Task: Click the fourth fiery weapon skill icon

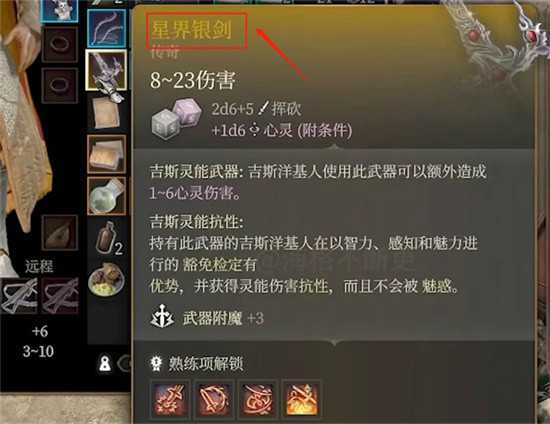Action: [x=301, y=399]
